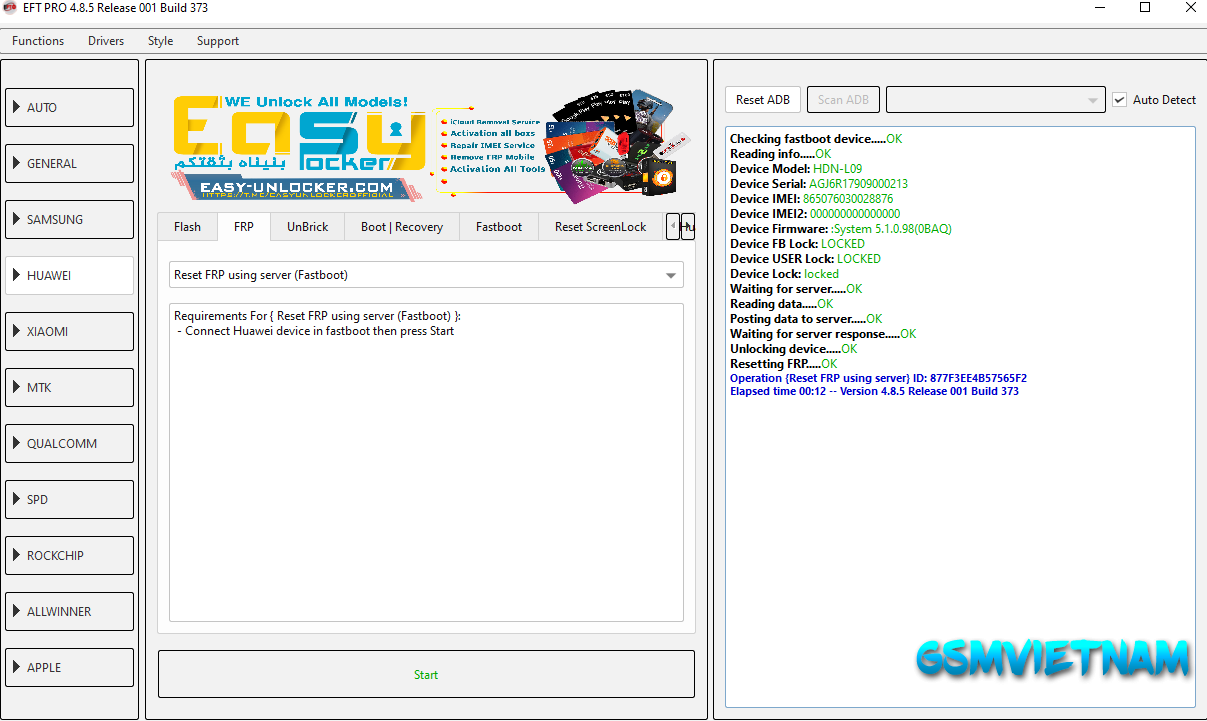The image size is (1207, 721).
Task: Click the Device USER Lock LOCKED line
Action: pos(805,259)
